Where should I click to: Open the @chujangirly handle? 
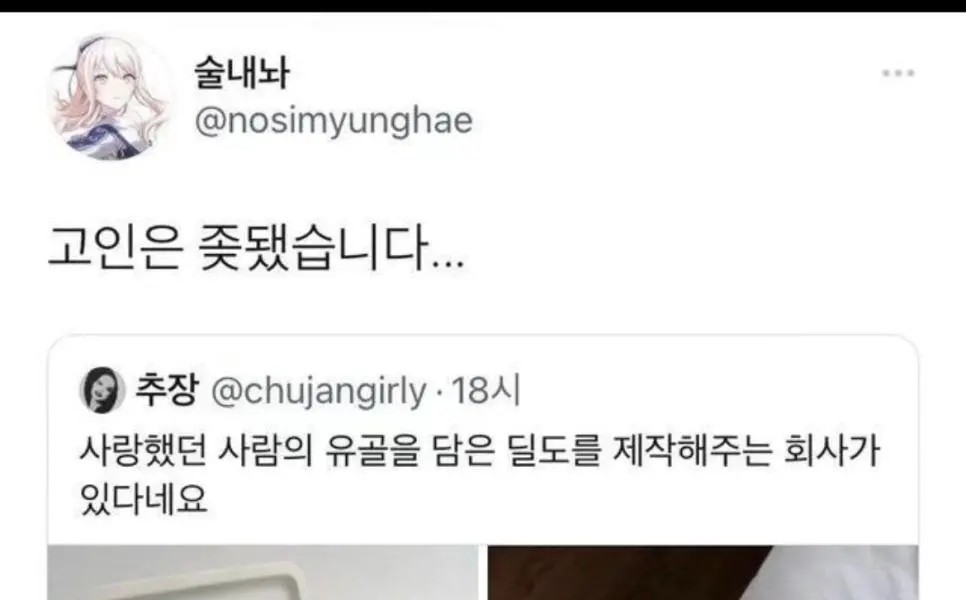pos(319,391)
